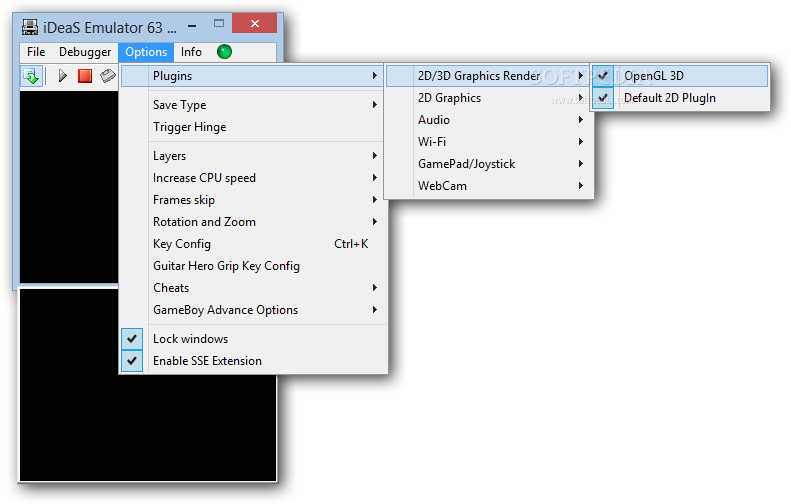This screenshot has height=504, width=791.
Task: Click the load ROM toolbar icon
Action: (x=31, y=76)
